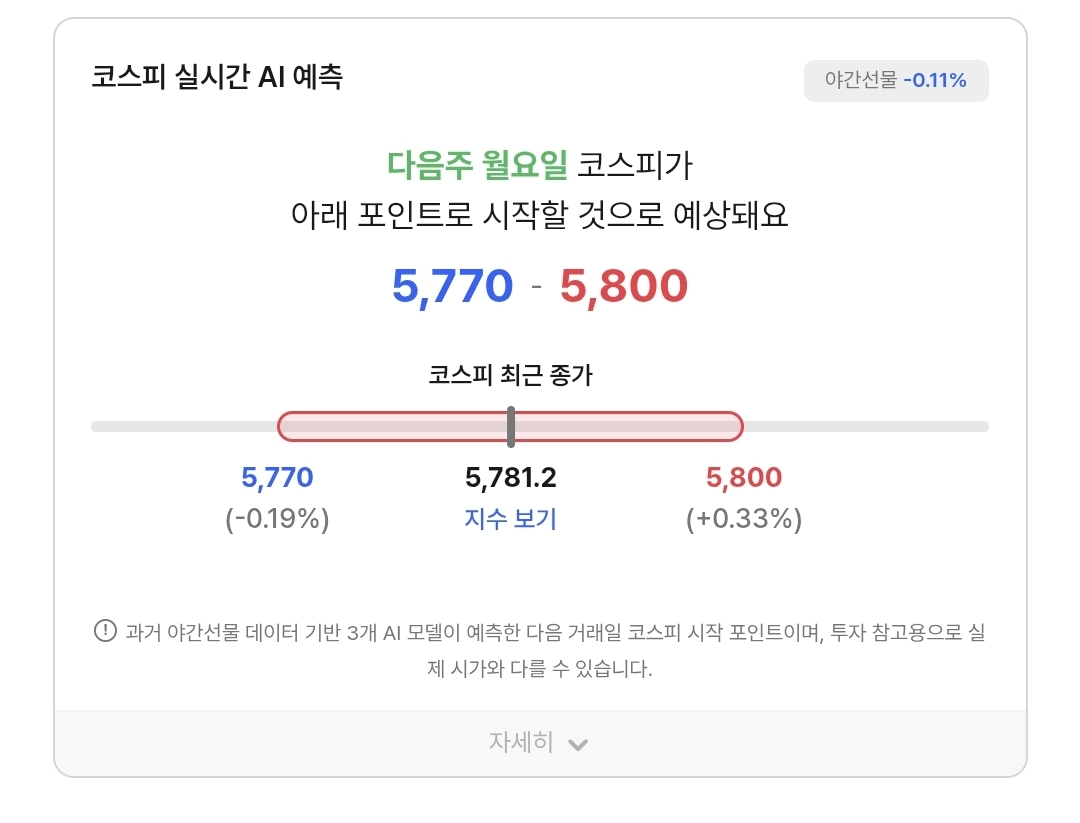Click the (+0.33%) change label
Viewport: 1080px width, 823px height.
pos(744,519)
